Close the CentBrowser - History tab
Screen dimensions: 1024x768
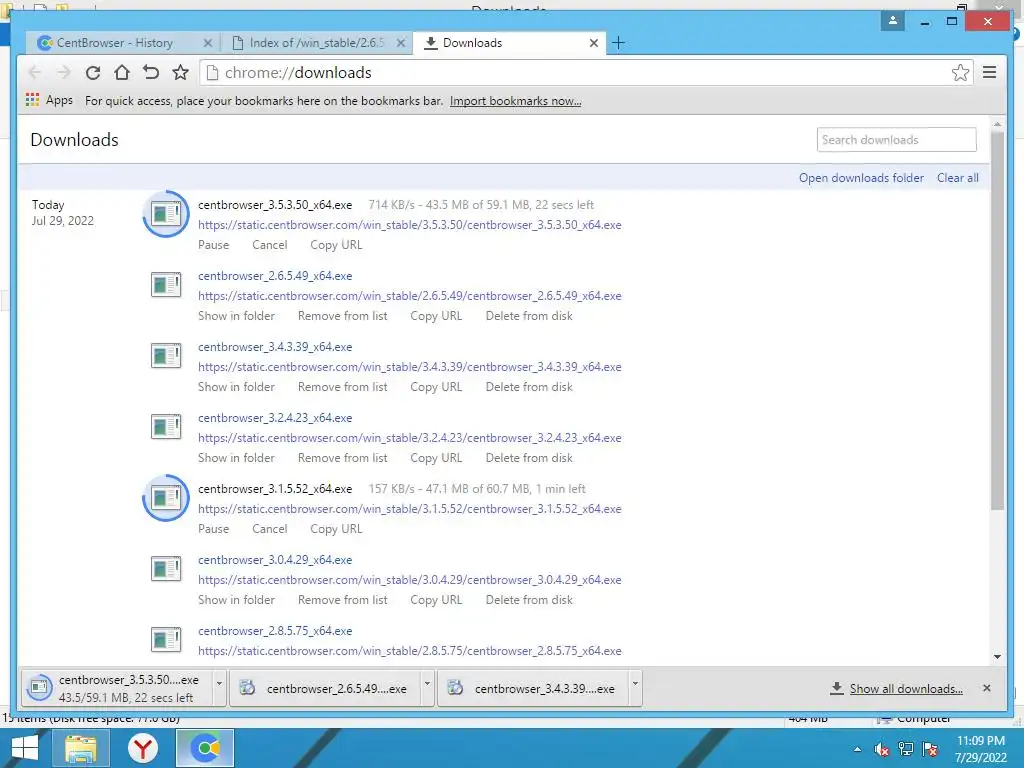click(208, 43)
